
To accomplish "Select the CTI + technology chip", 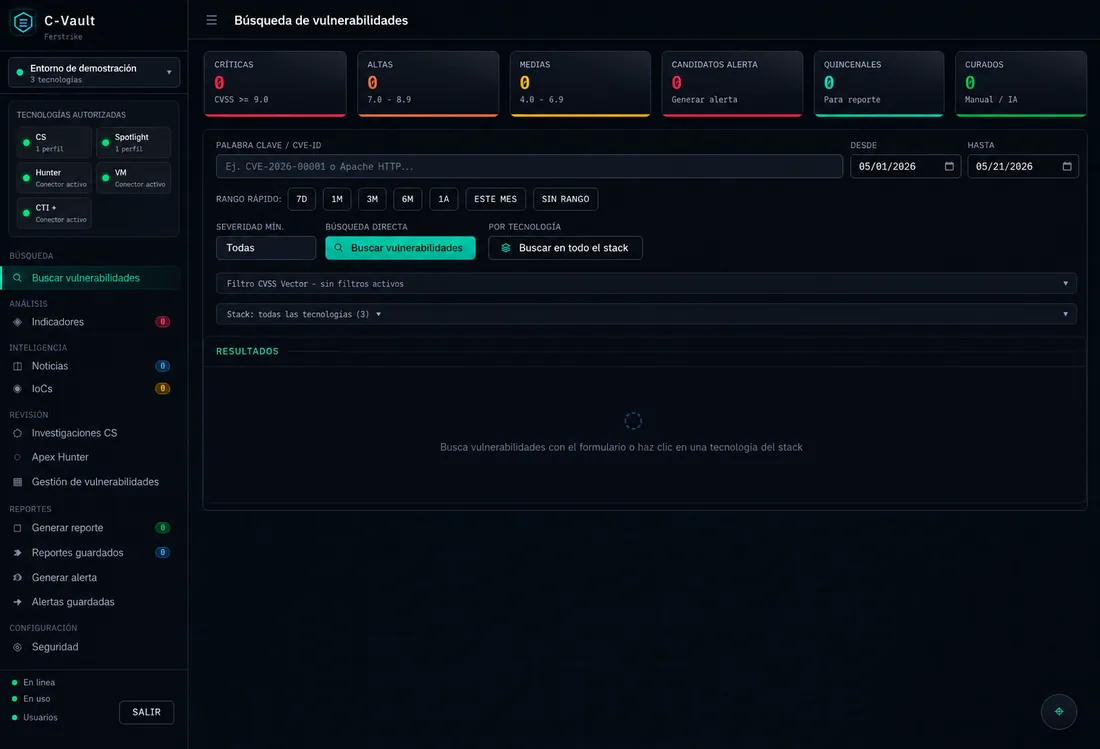I will (x=54, y=212).
